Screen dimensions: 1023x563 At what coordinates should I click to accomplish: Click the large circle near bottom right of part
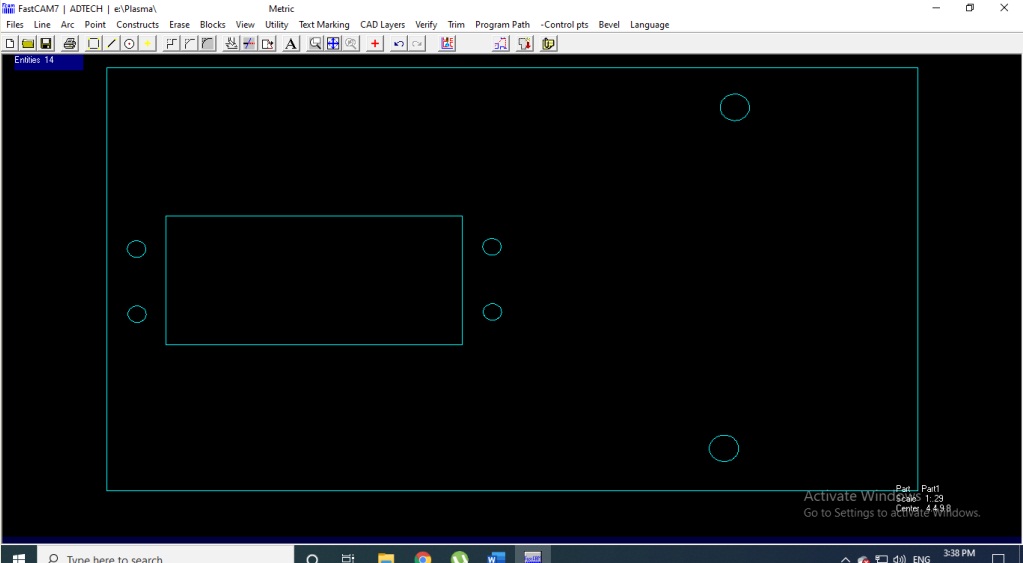click(x=724, y=449)
